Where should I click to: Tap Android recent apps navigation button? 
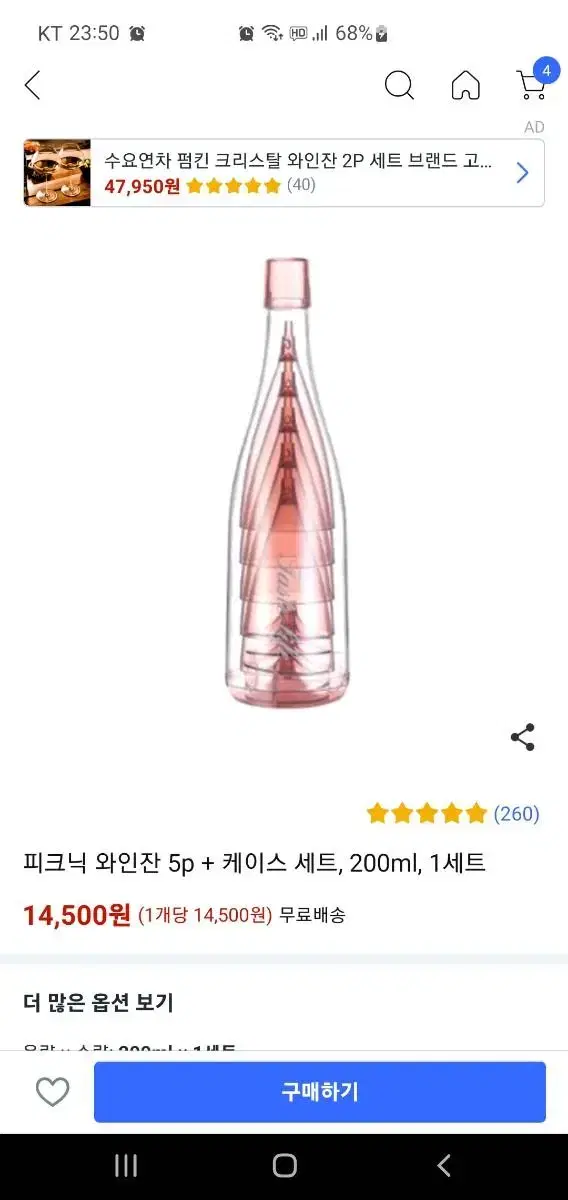point(126,1165)
